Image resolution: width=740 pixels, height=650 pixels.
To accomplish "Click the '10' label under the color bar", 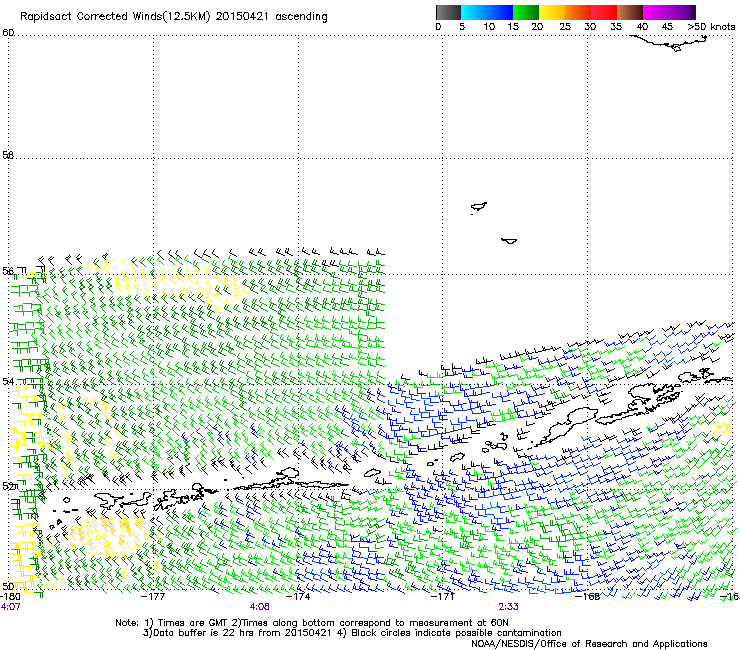I will [489, 27].
